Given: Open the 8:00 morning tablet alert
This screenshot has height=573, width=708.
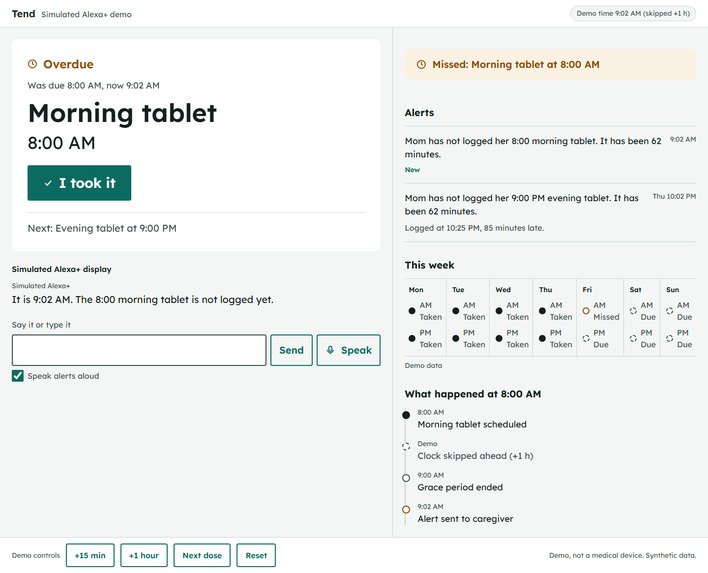Looking at the screenshot, I should point(550,155).
